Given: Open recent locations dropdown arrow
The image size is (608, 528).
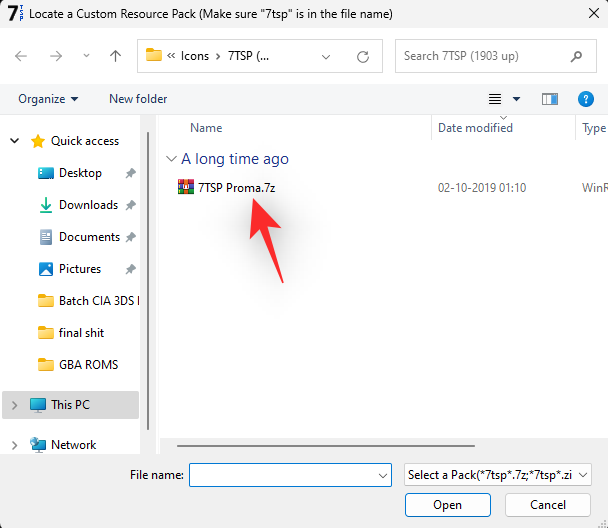Looking at the screenshot, I should point(86,56).
